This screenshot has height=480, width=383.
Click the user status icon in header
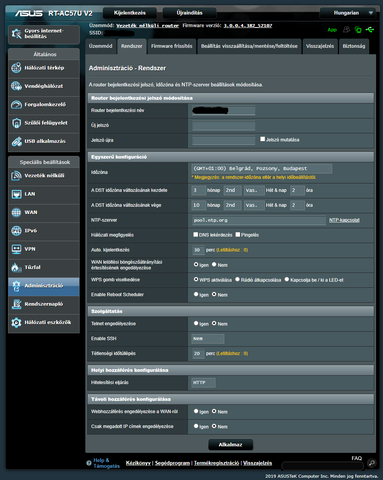[x=346, y=30]
